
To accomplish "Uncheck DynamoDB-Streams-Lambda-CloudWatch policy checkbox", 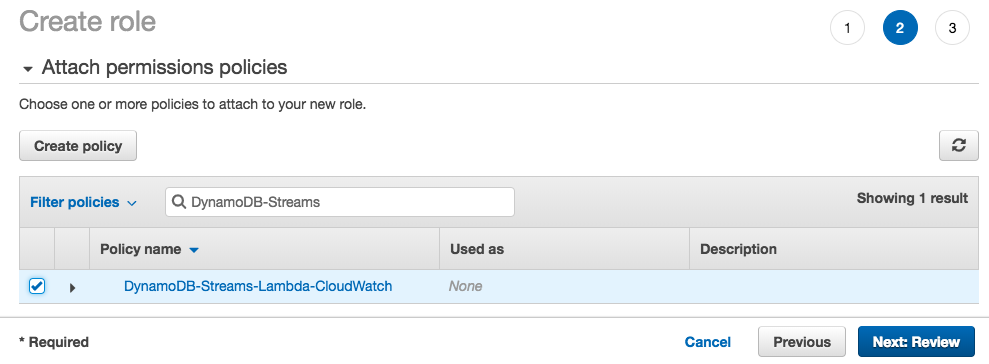I will 37,286.
